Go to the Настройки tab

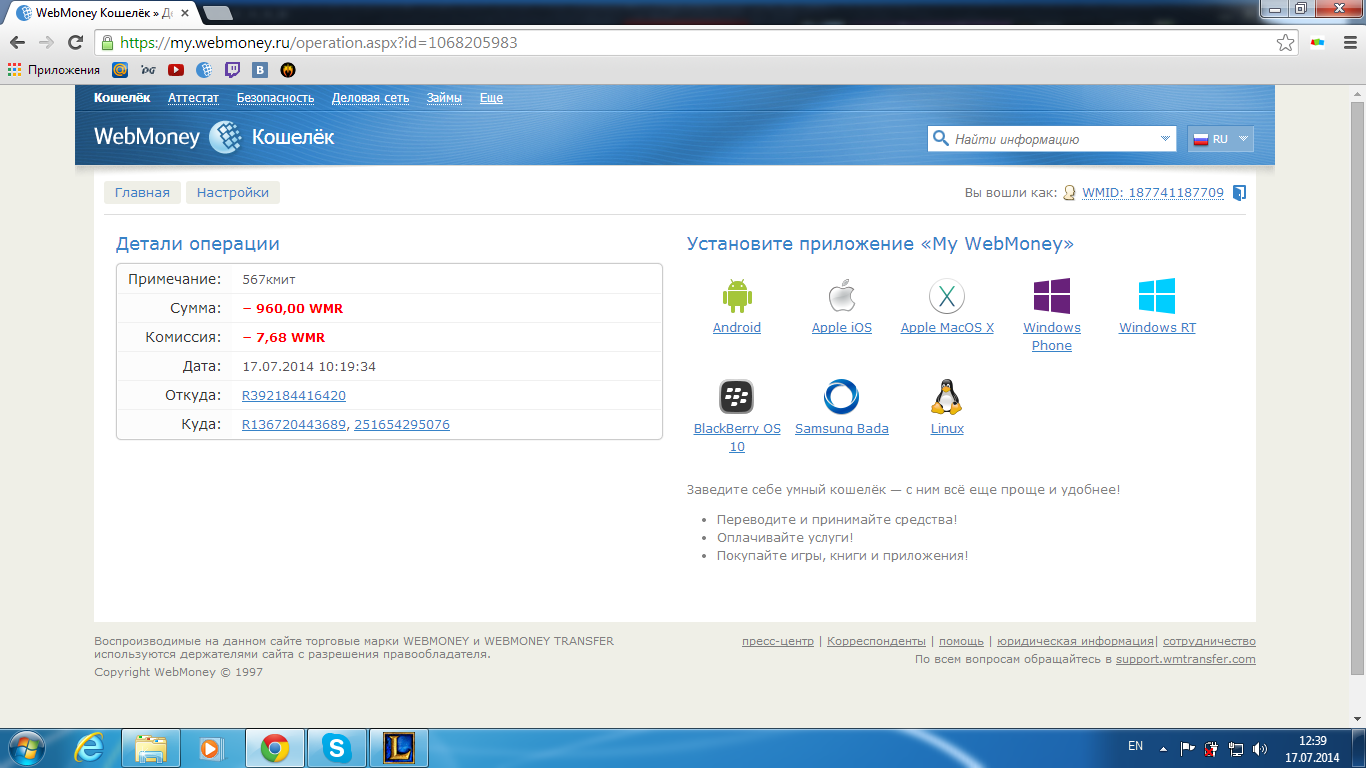[233, 193]
